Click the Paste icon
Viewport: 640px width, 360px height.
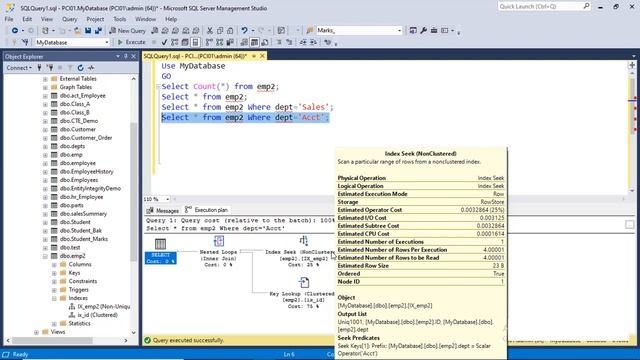coord(230,31)
